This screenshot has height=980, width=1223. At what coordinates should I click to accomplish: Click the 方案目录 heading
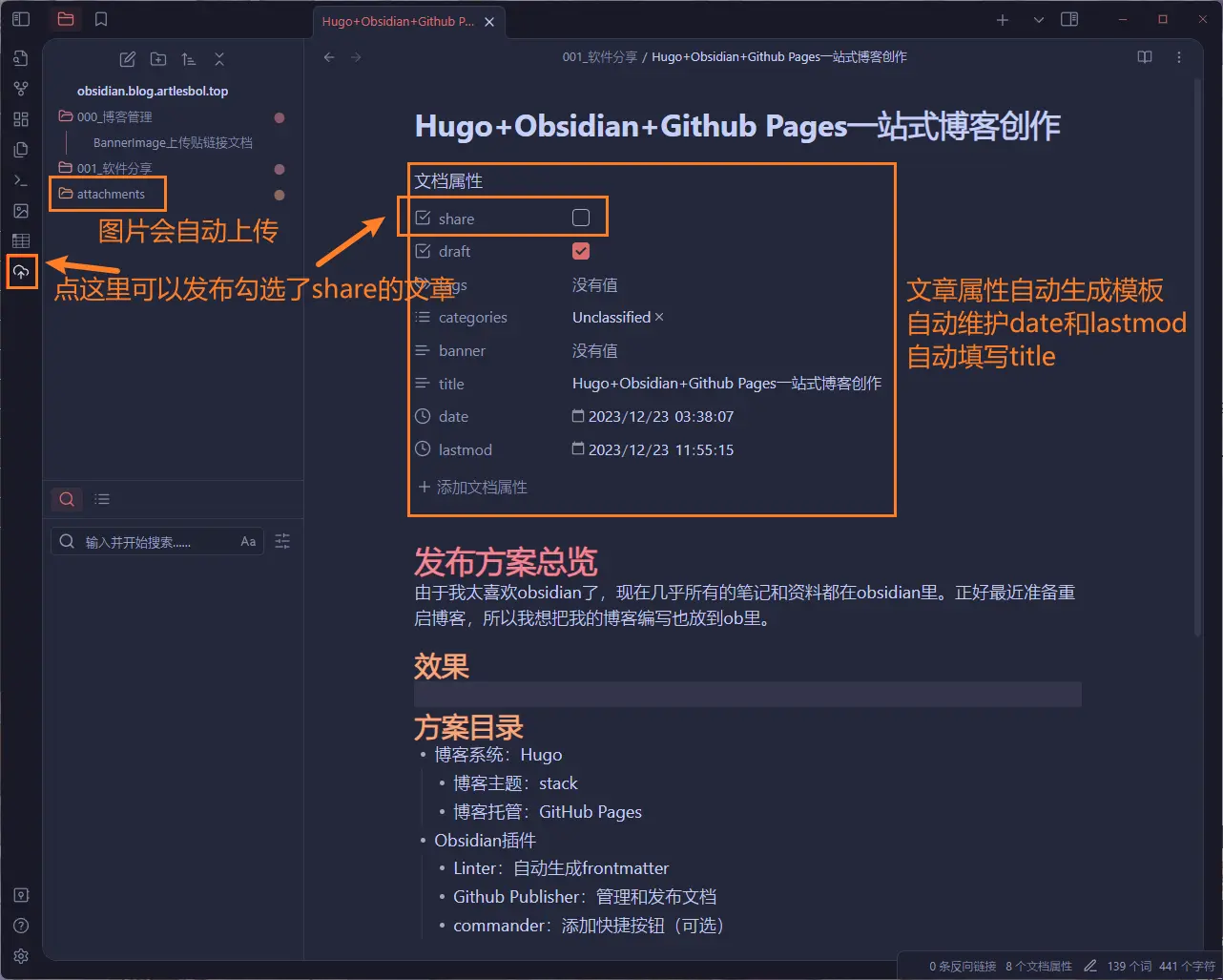[468, 727]
